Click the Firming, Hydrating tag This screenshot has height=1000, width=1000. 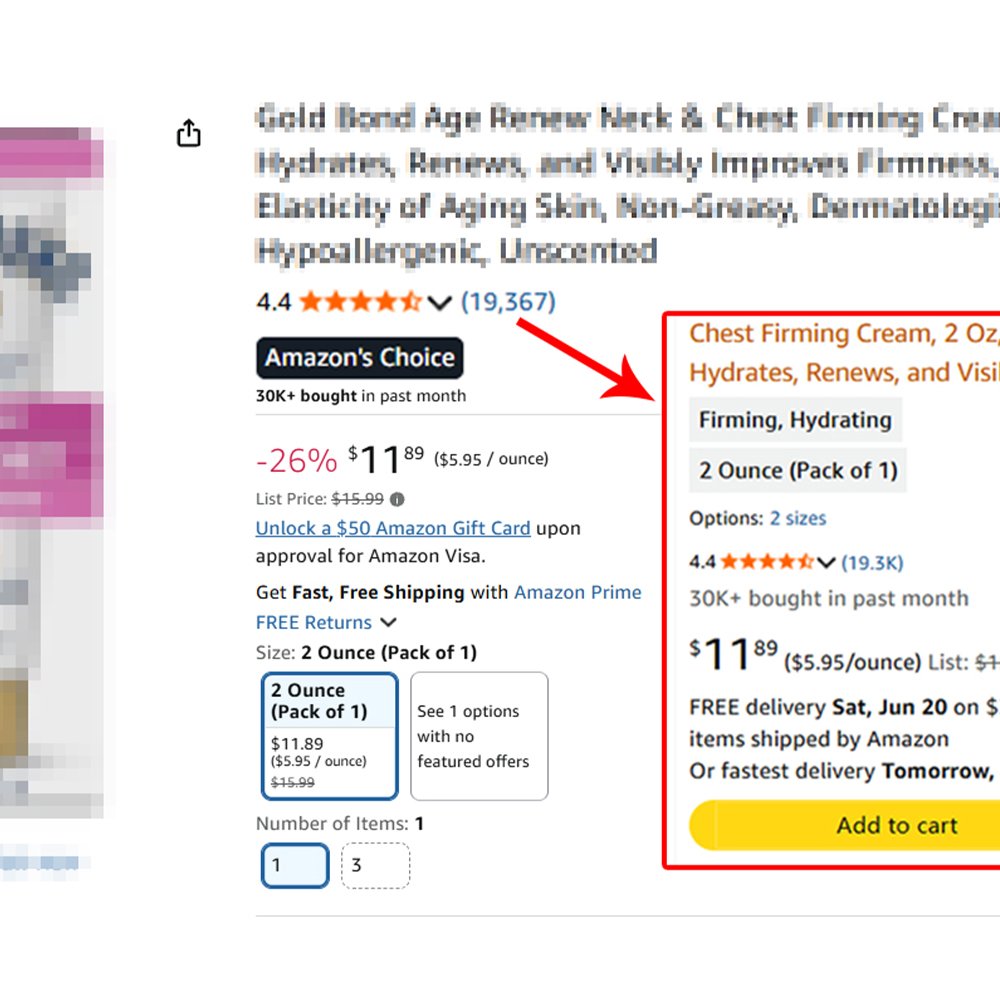point(795,420)
